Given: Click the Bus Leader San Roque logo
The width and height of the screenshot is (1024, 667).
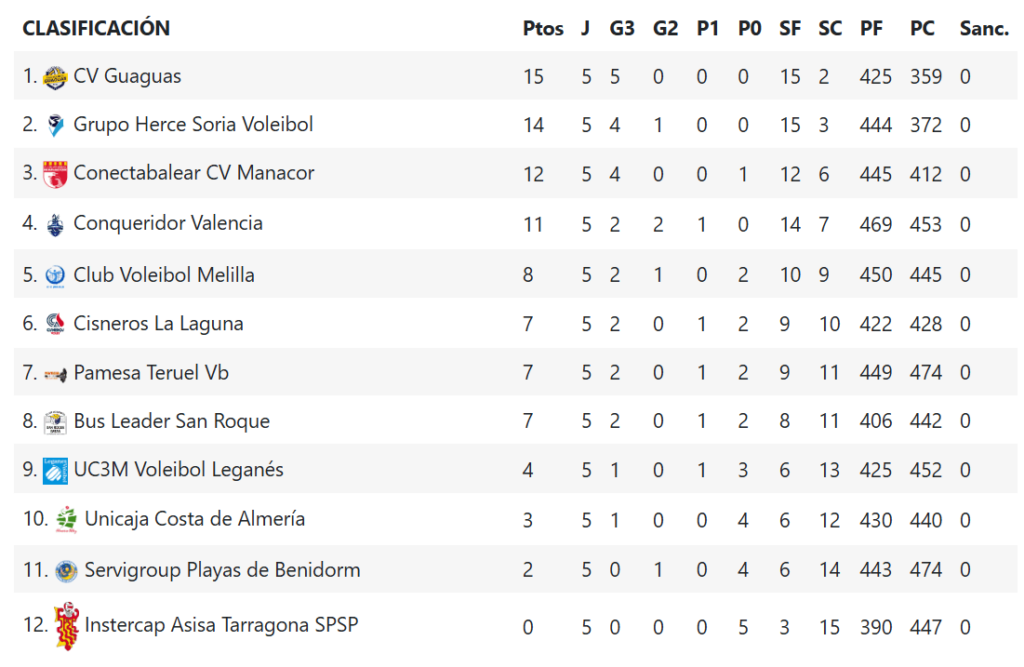Looking at the screenshot, I should 56,422.
